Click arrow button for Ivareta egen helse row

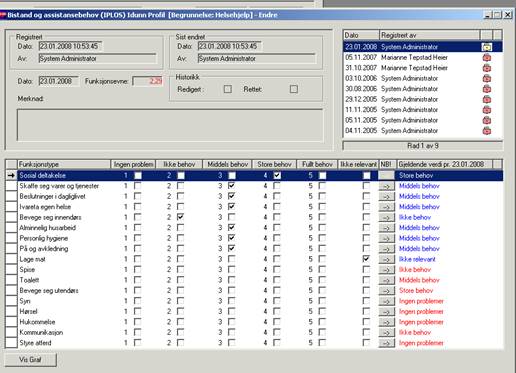pyautogui.click(x=387, y=207)
